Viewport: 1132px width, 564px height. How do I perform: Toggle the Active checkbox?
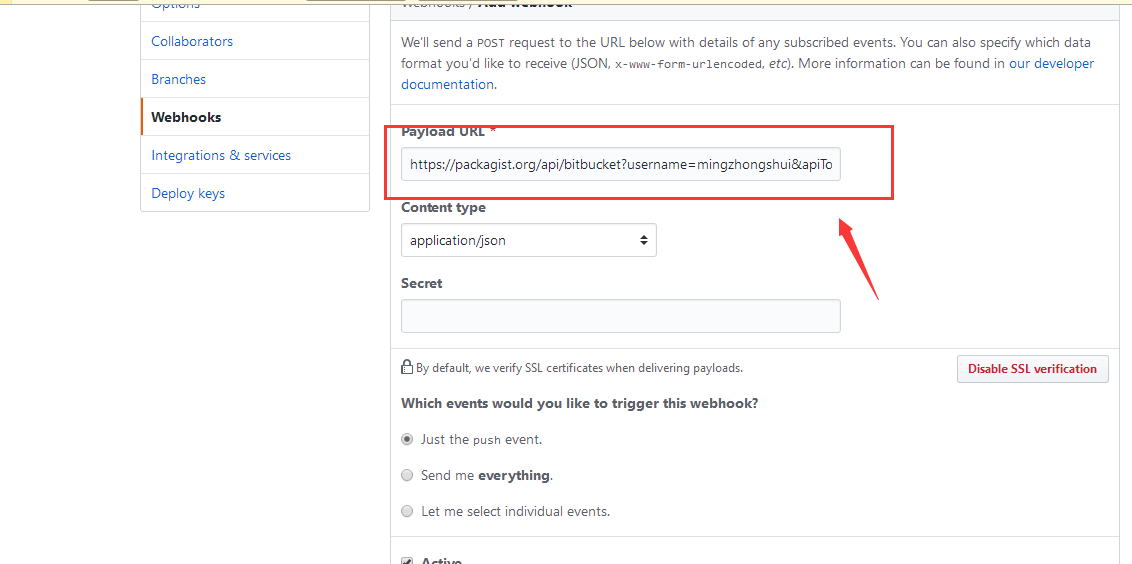(407, 561)
